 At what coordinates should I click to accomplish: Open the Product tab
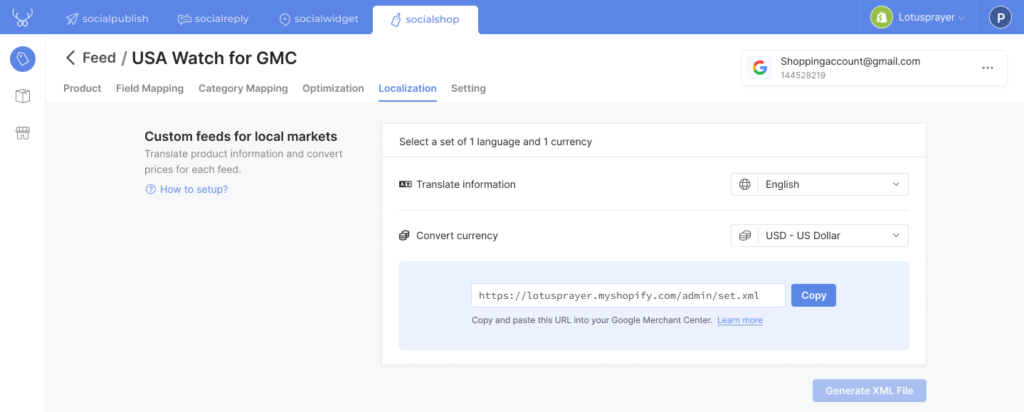(x=82, y=88)
